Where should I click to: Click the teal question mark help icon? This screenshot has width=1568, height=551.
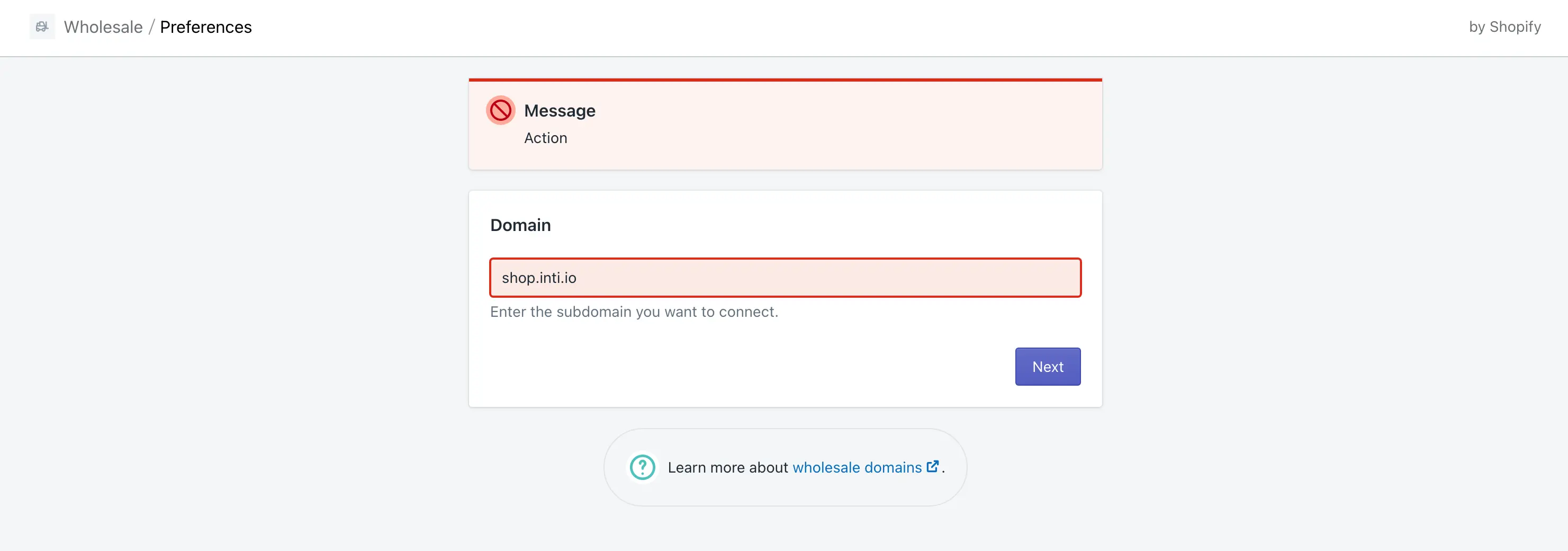(x=642, y=467)
